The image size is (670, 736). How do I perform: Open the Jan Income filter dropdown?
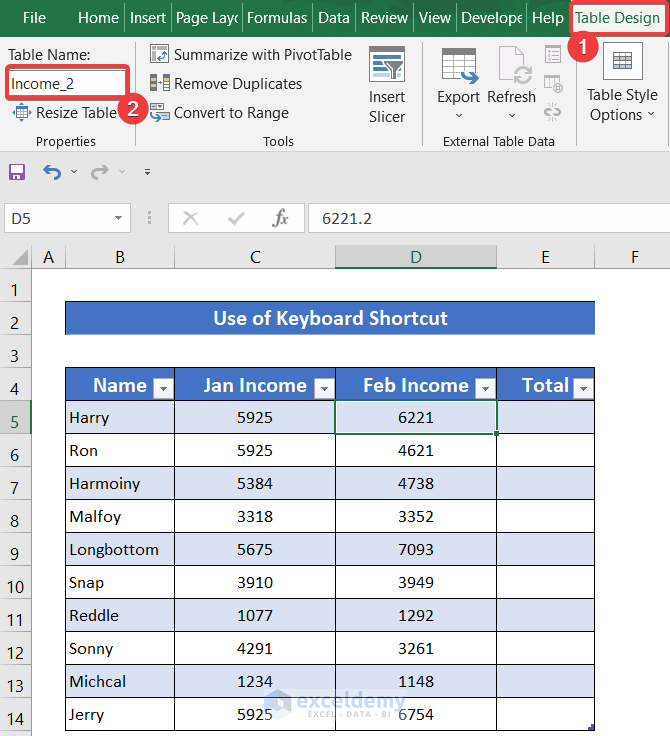tap(323, 388)
